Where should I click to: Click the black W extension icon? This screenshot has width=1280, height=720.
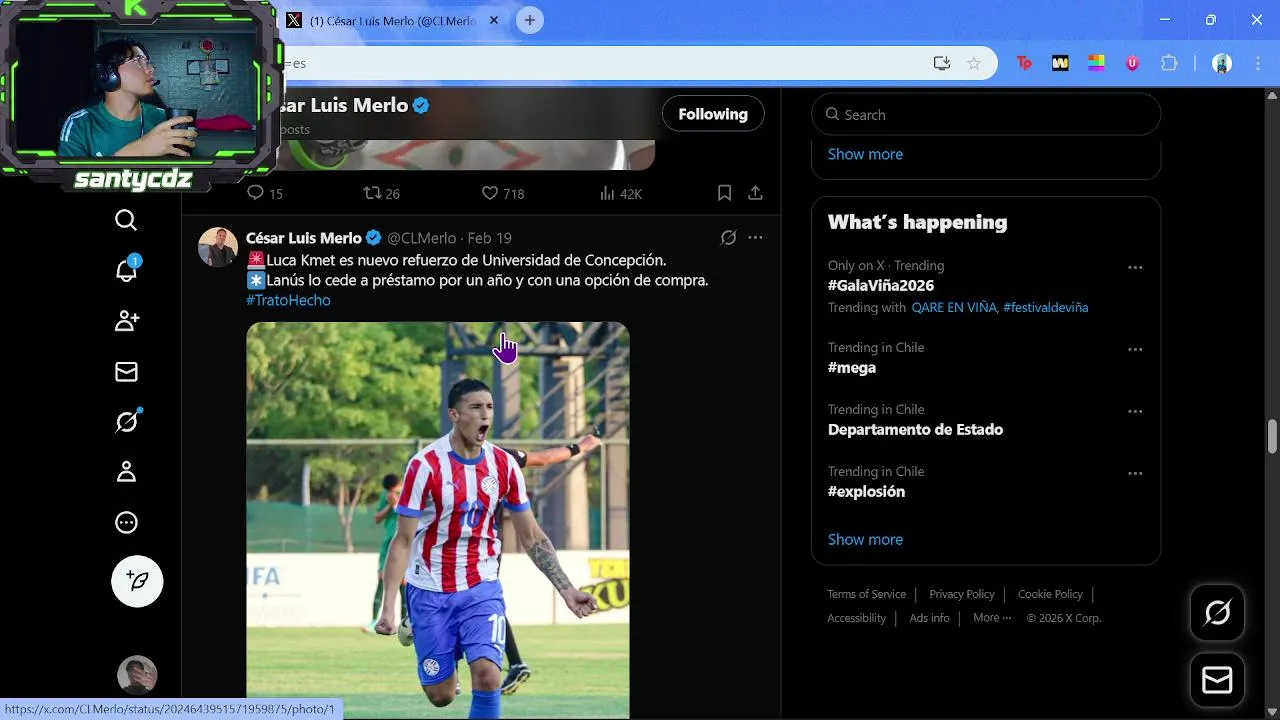[x=1060, y=63]
